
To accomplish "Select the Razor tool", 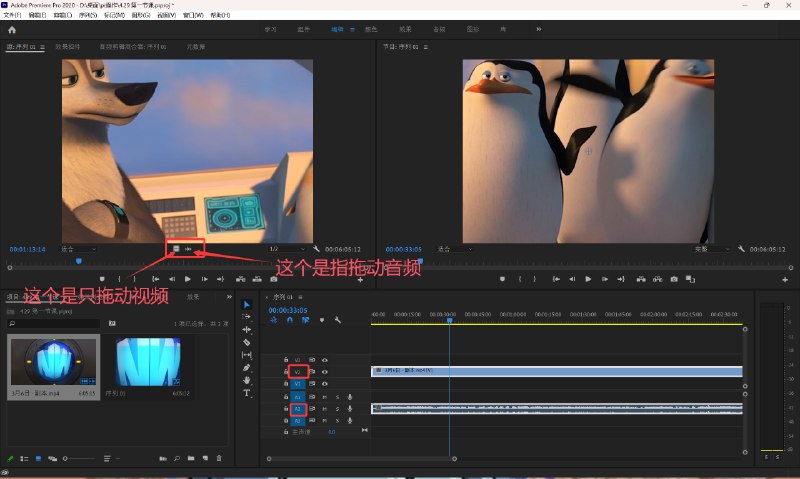I will pyautogui.click(x=247, y=342).
